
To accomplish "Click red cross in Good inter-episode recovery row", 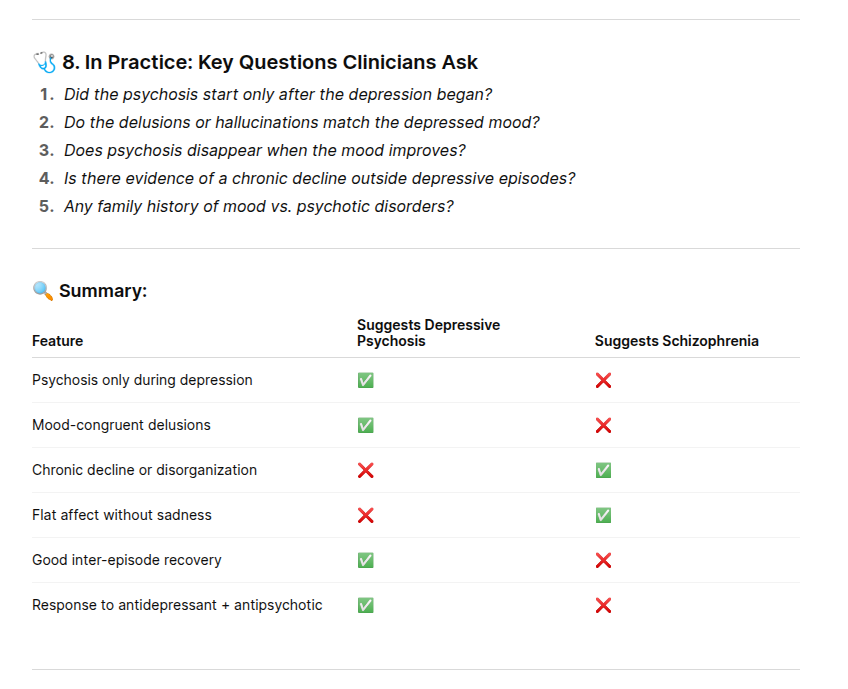I will [x=603, y=560].
